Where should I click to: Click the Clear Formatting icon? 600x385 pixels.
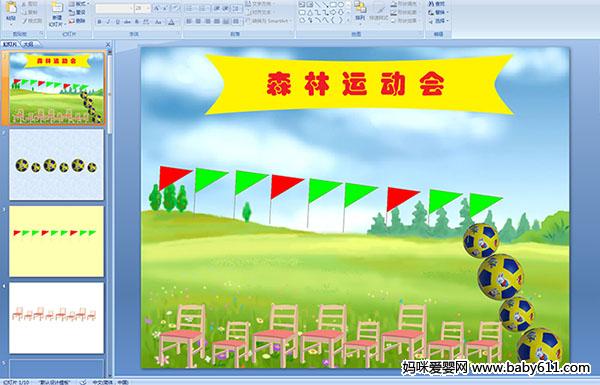coord(176,8)
